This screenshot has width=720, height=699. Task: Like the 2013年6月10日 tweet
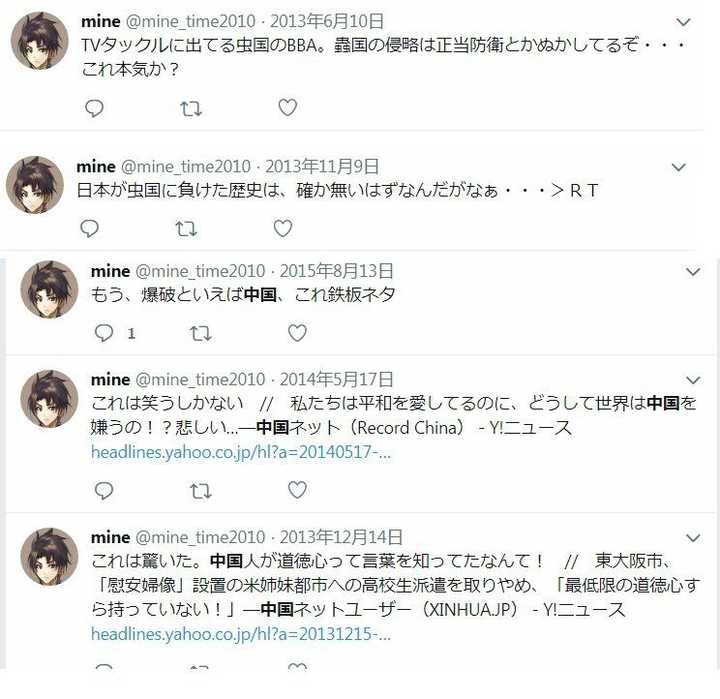coord(288,107)
